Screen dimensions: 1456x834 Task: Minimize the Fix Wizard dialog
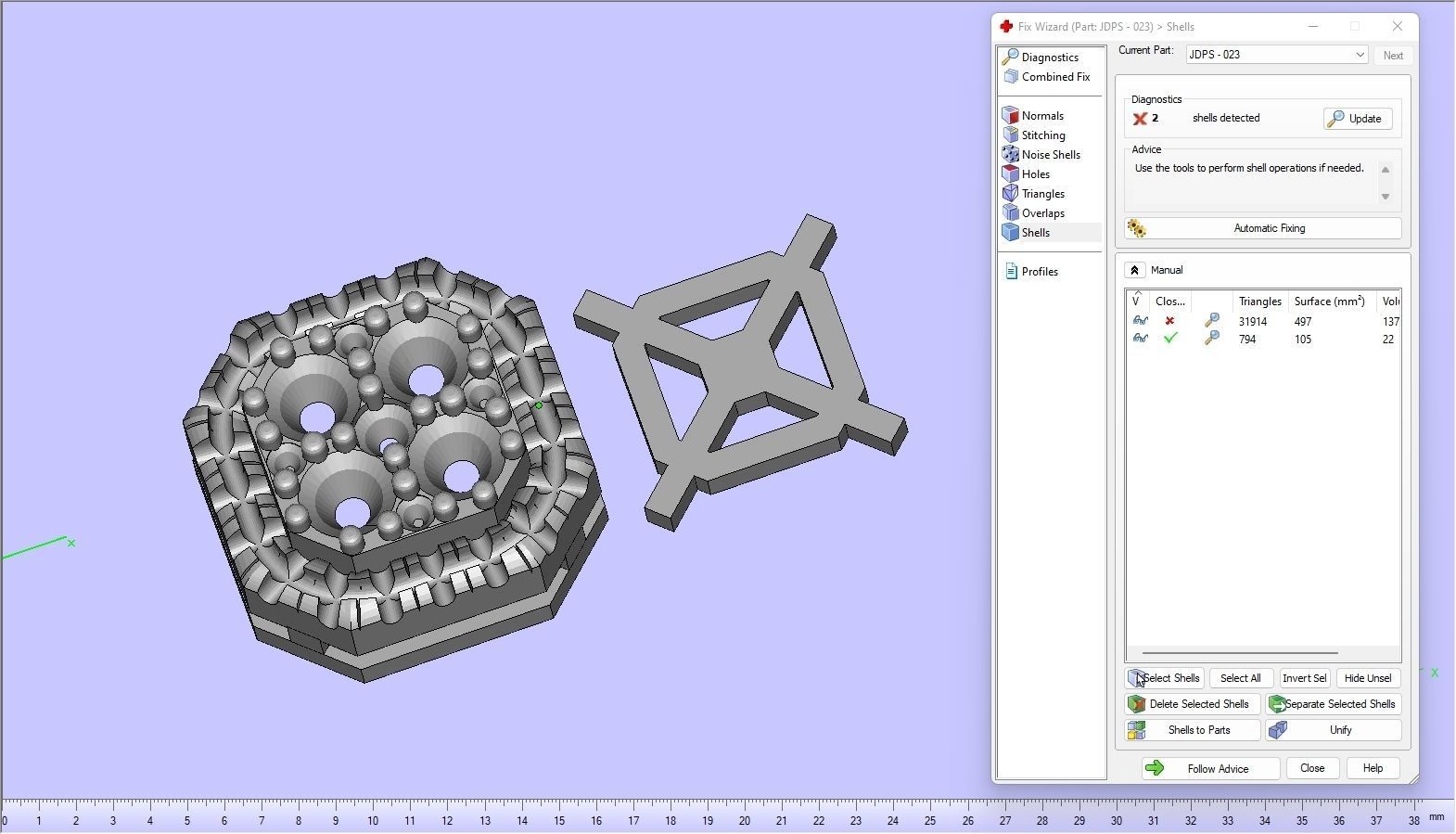[x=1312, y=27]
